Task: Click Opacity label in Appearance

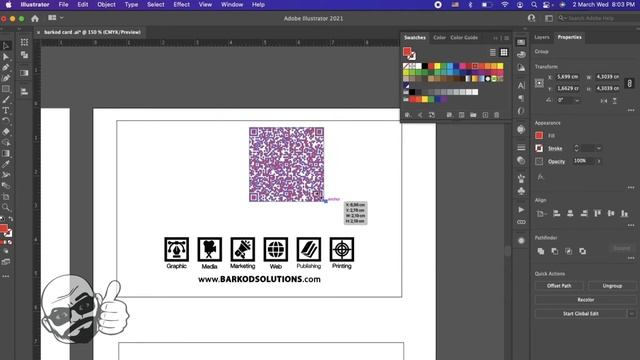Action: pyautogui.click(x=556, y=162)
